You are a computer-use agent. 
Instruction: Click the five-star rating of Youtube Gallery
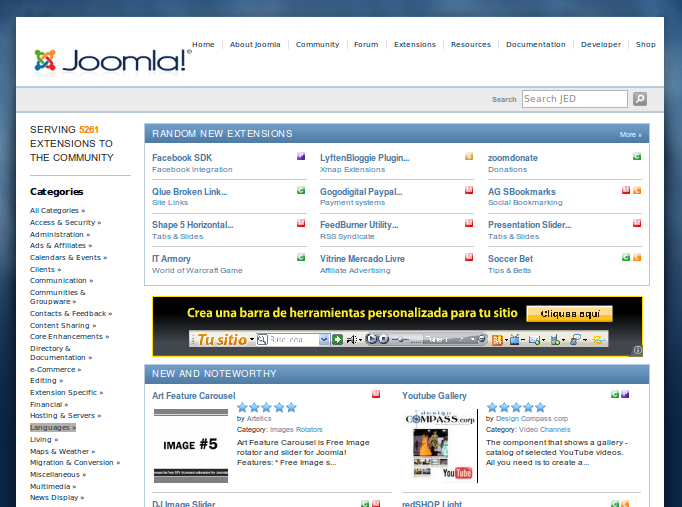[x=516, y=407]
